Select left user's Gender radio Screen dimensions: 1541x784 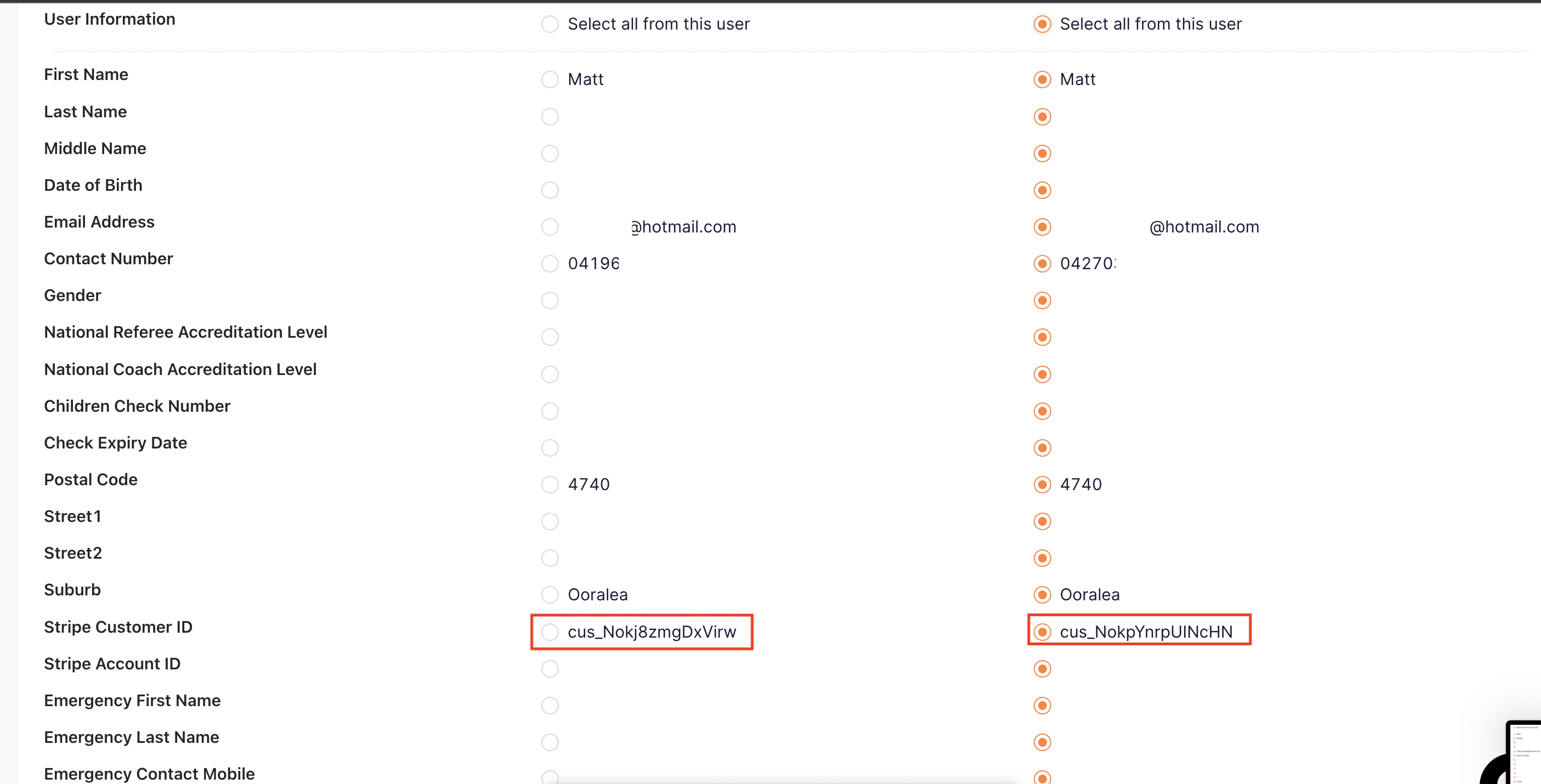click(x=549, y=300)
